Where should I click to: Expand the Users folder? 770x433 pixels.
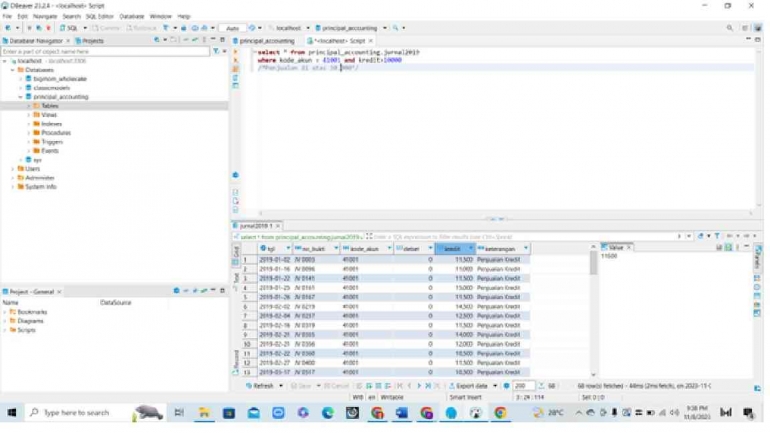pyautogui.click(x=13, y=168)
